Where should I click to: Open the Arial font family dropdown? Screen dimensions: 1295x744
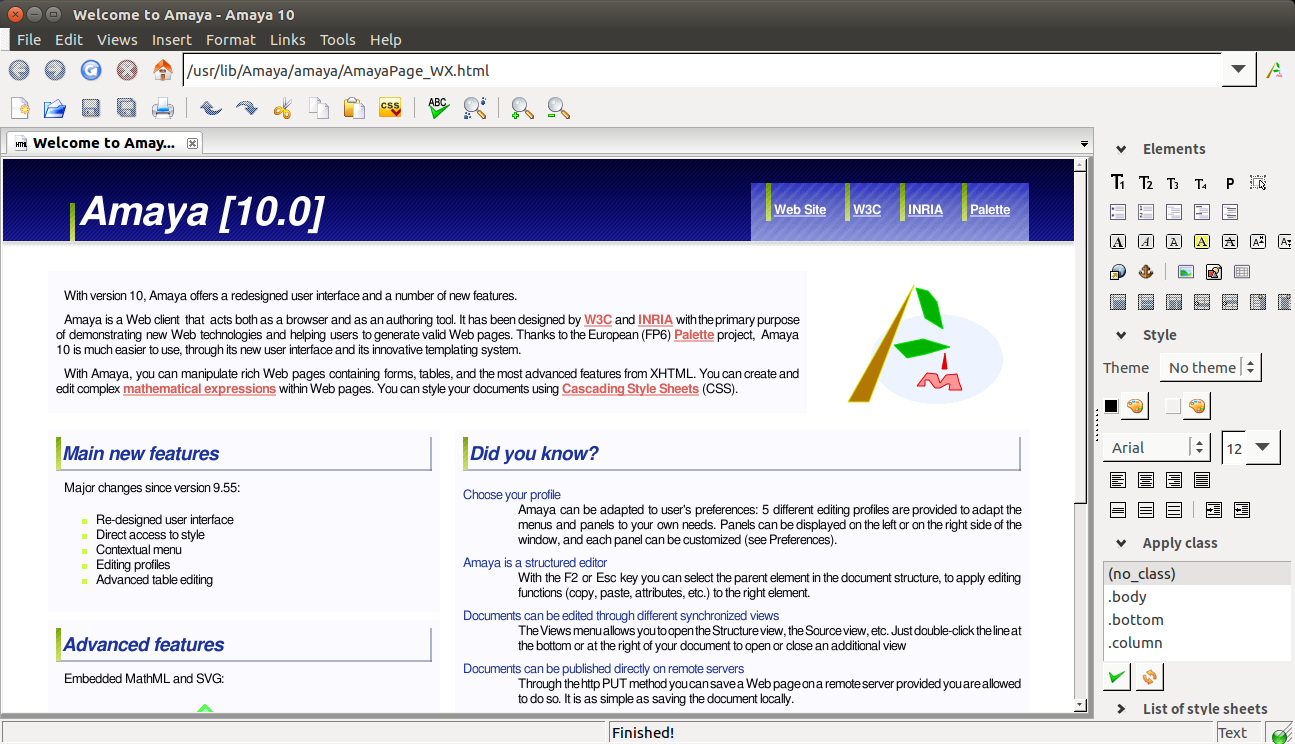click(1156, 447)
